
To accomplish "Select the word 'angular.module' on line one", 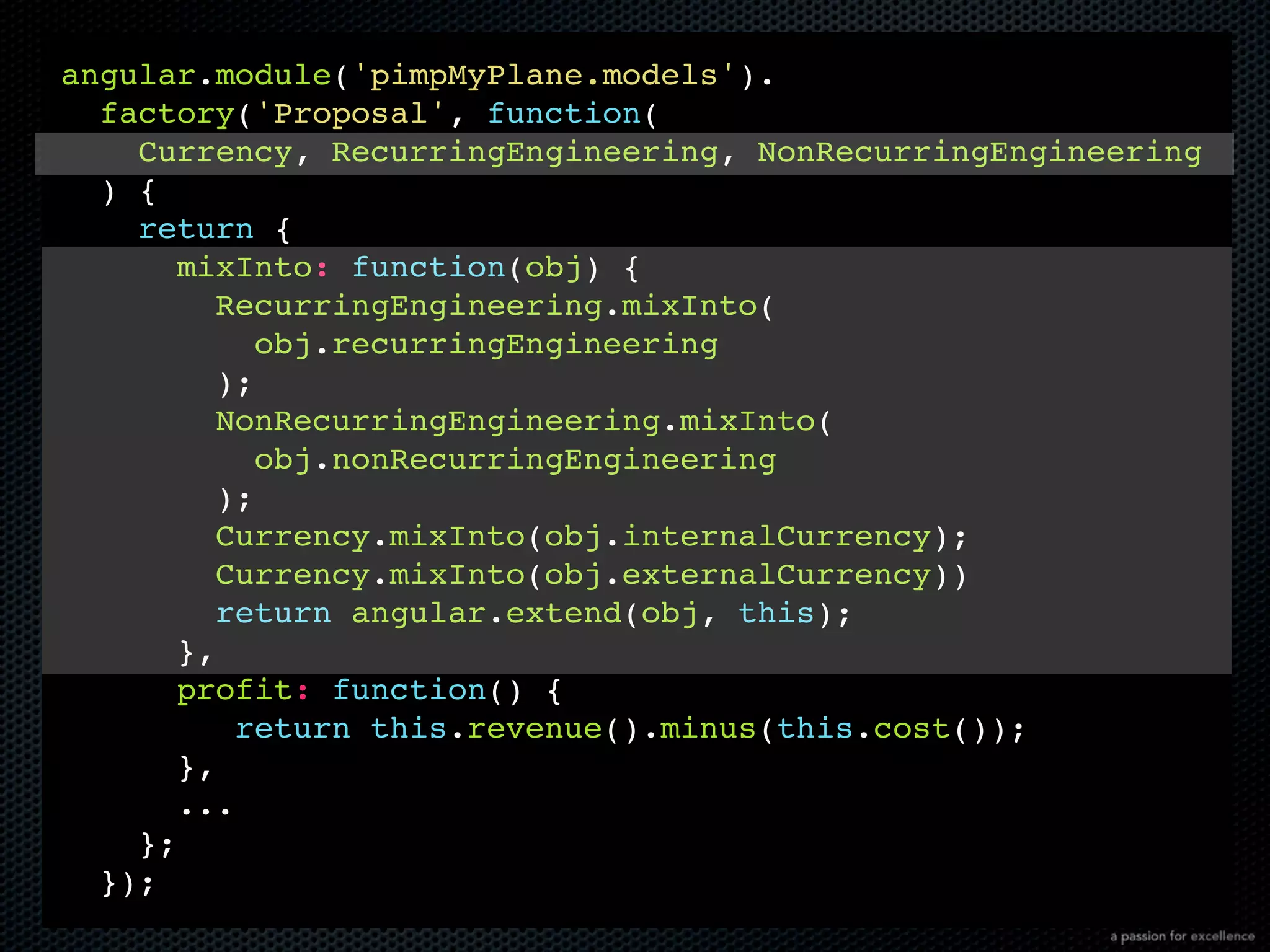I will point(196,76).
